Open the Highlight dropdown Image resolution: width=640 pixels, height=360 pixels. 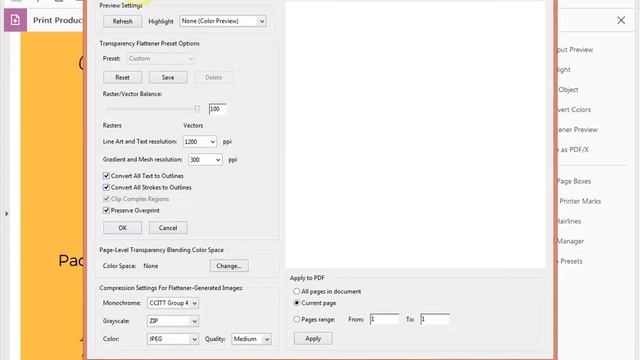coord(223,21)
